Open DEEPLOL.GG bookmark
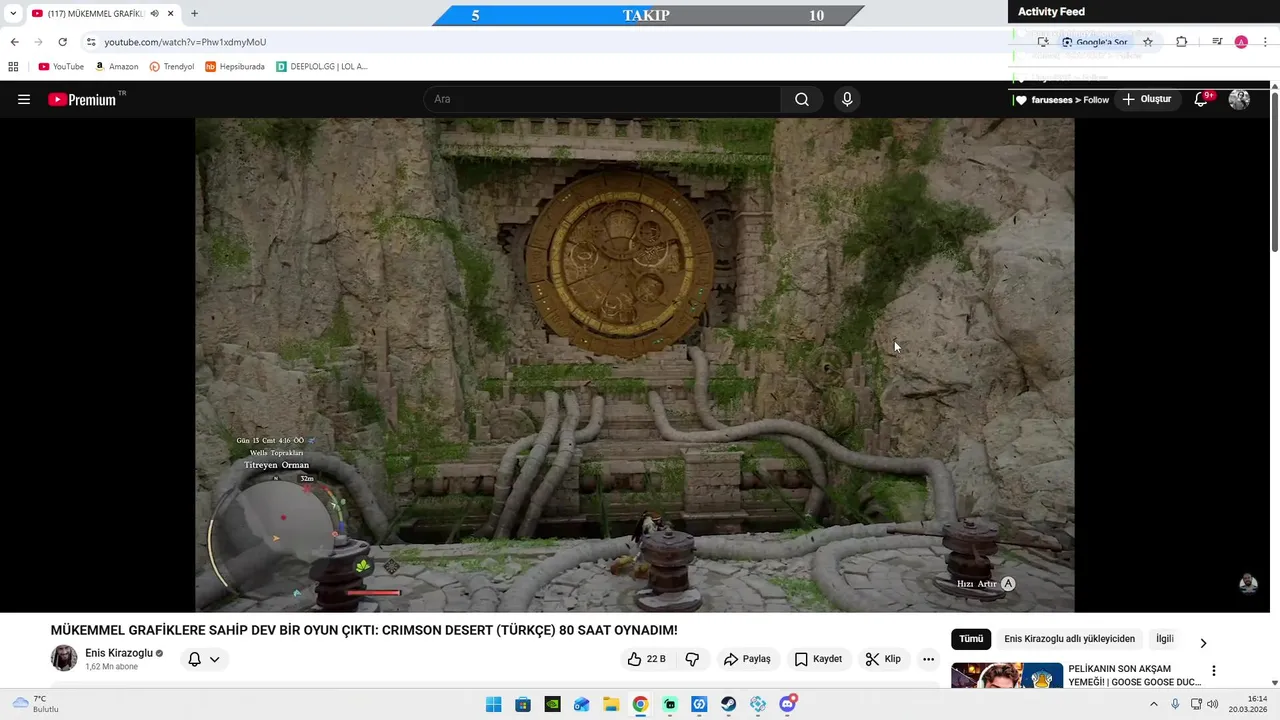 coord(322,67)
